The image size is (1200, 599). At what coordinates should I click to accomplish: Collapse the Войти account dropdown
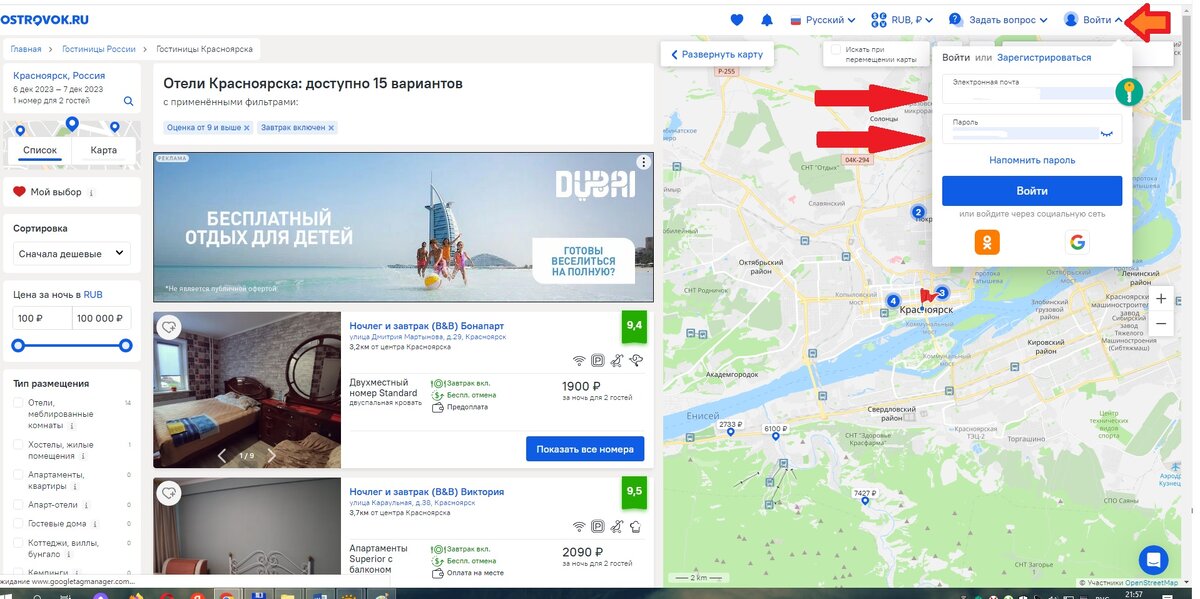click(1093, 19)
